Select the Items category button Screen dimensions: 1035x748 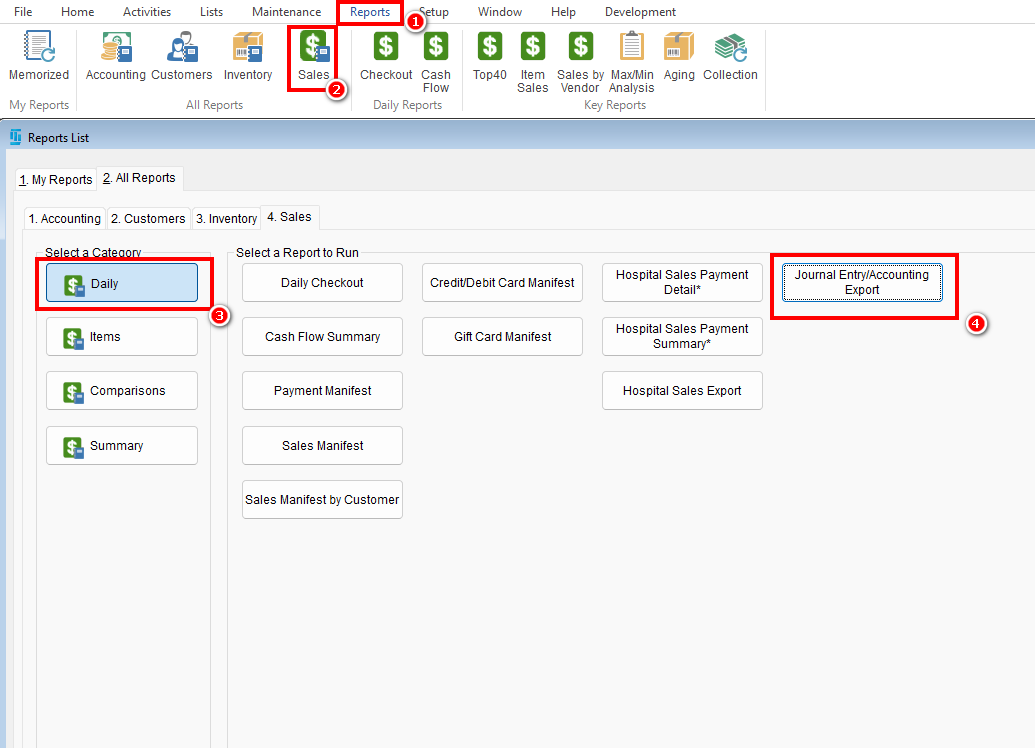click(x=122, y=337)
